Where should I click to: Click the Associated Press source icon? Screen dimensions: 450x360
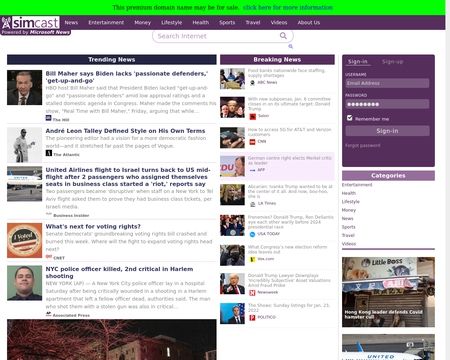48,314
